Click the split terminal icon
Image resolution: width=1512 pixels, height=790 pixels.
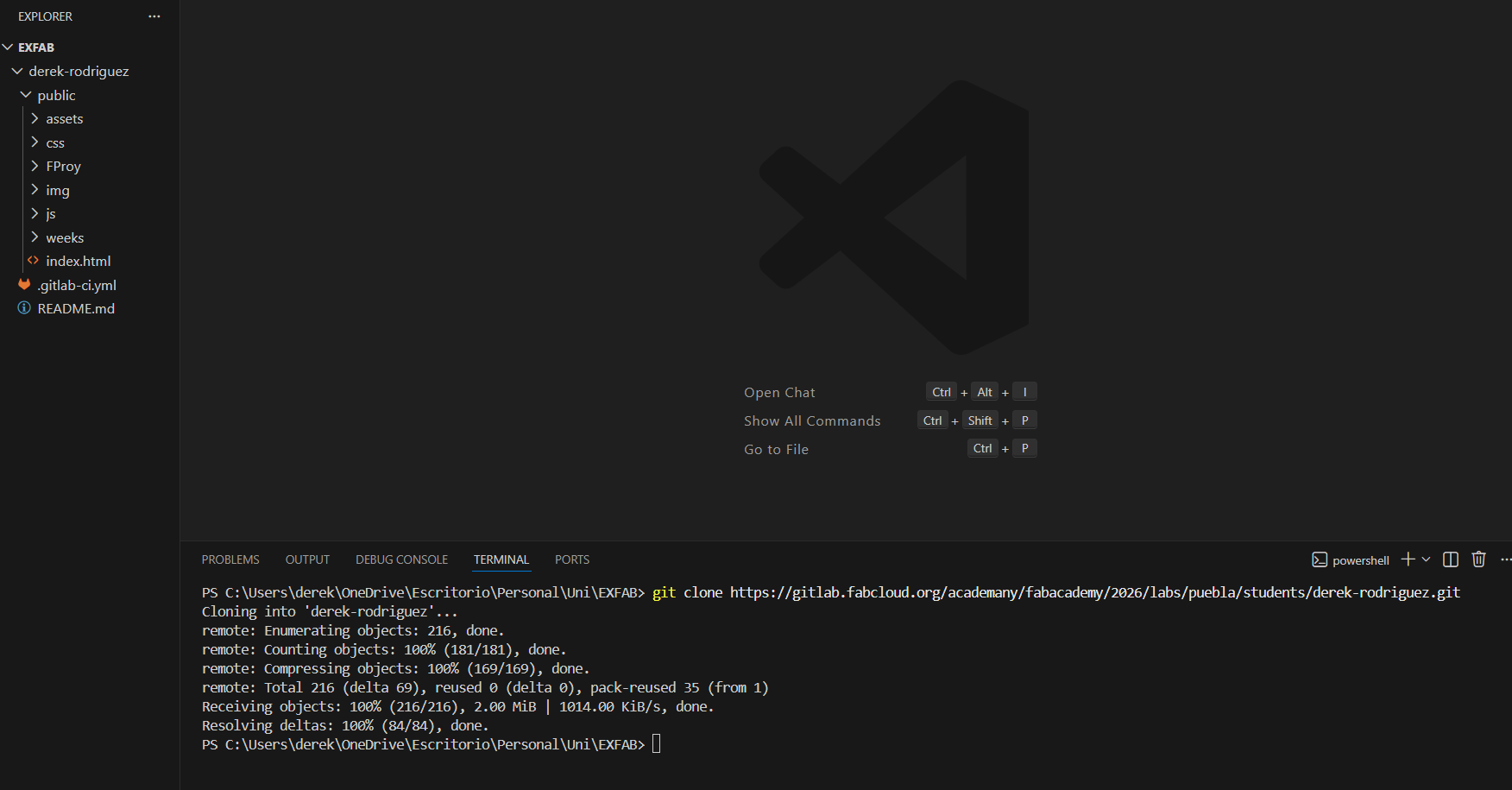click(1451, 559)
